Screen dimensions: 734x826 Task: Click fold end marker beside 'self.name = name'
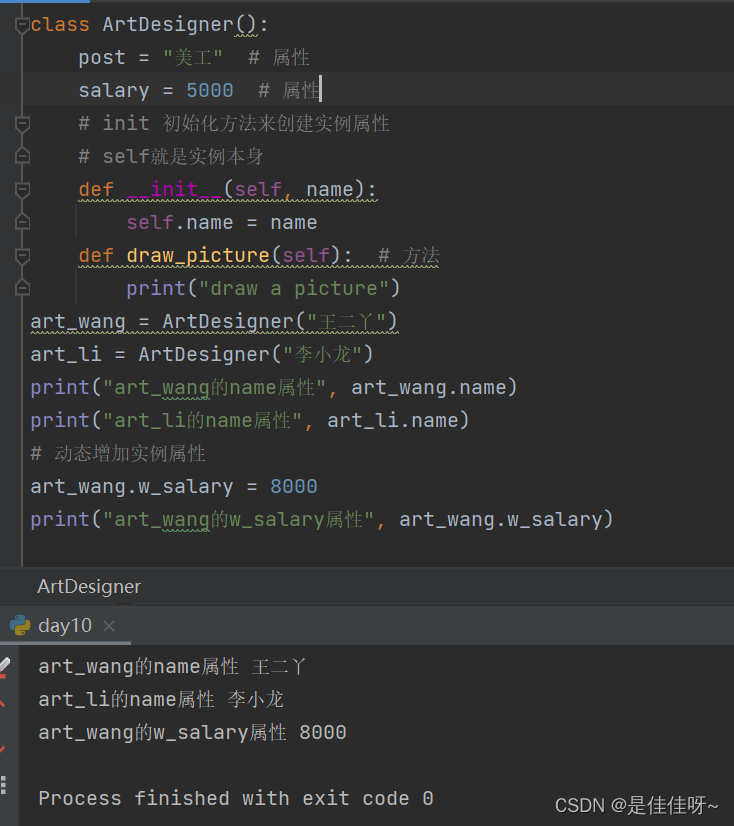[22, 222]
